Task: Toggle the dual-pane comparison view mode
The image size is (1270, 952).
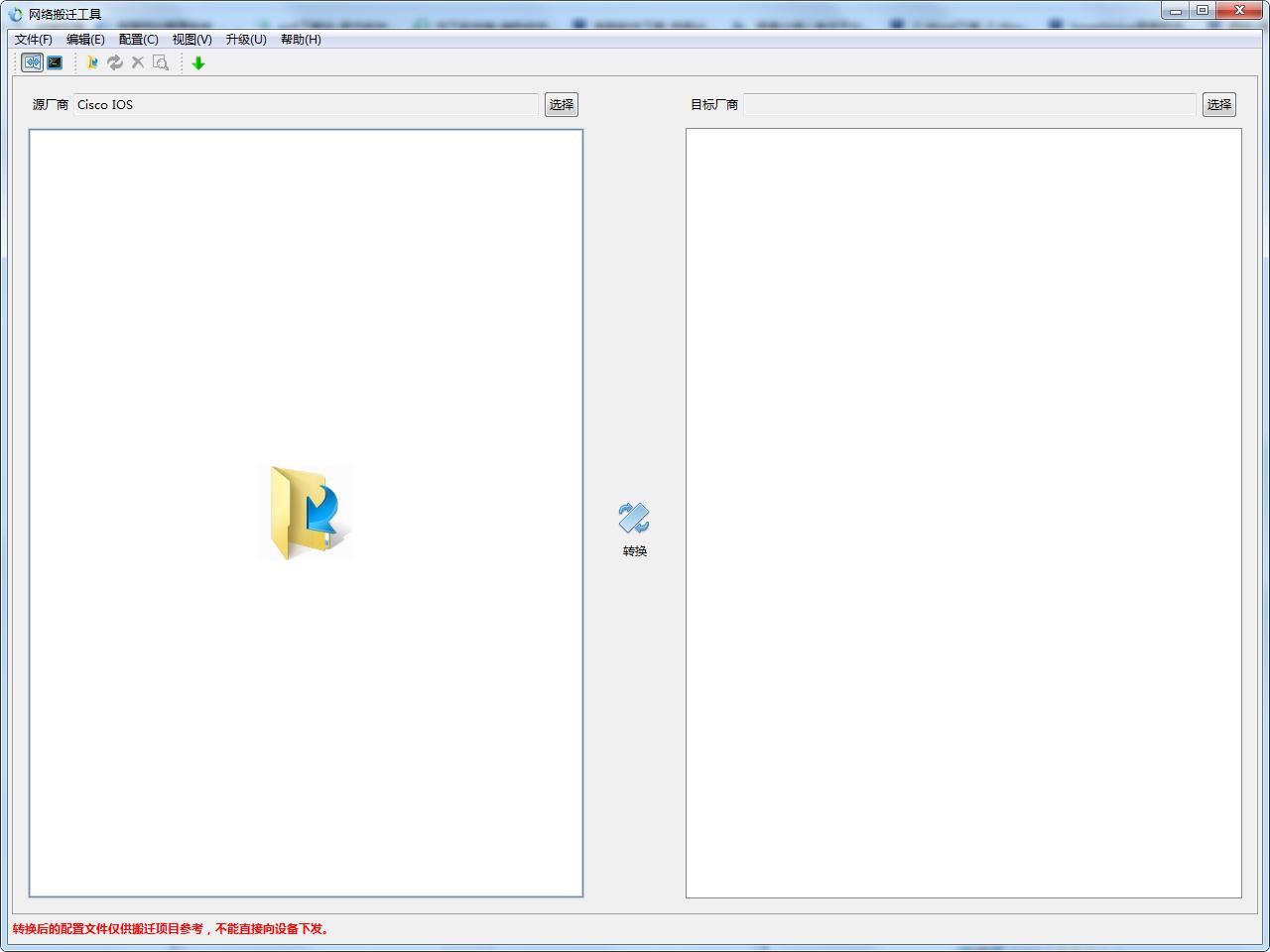Action: [x=31, y=62]
